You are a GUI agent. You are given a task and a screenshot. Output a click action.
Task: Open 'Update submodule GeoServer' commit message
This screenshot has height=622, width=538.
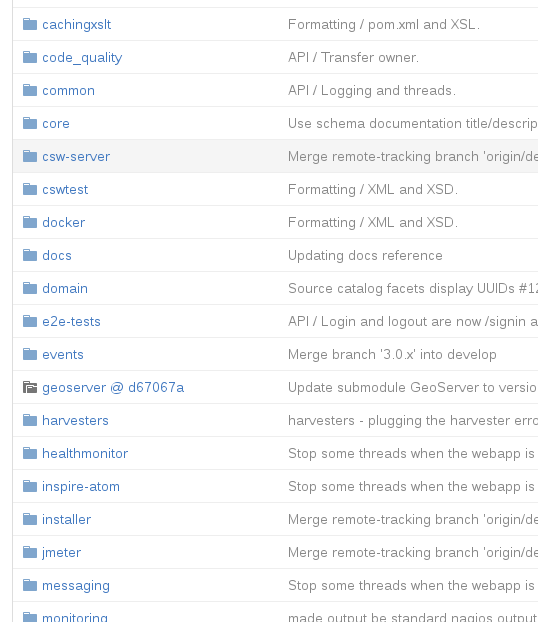[x=413, y=387]
